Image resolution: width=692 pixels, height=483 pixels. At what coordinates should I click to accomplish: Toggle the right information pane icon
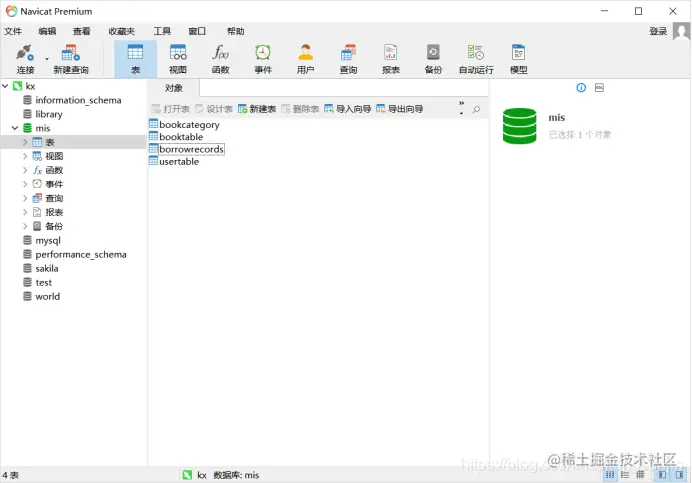click(680, 475)
